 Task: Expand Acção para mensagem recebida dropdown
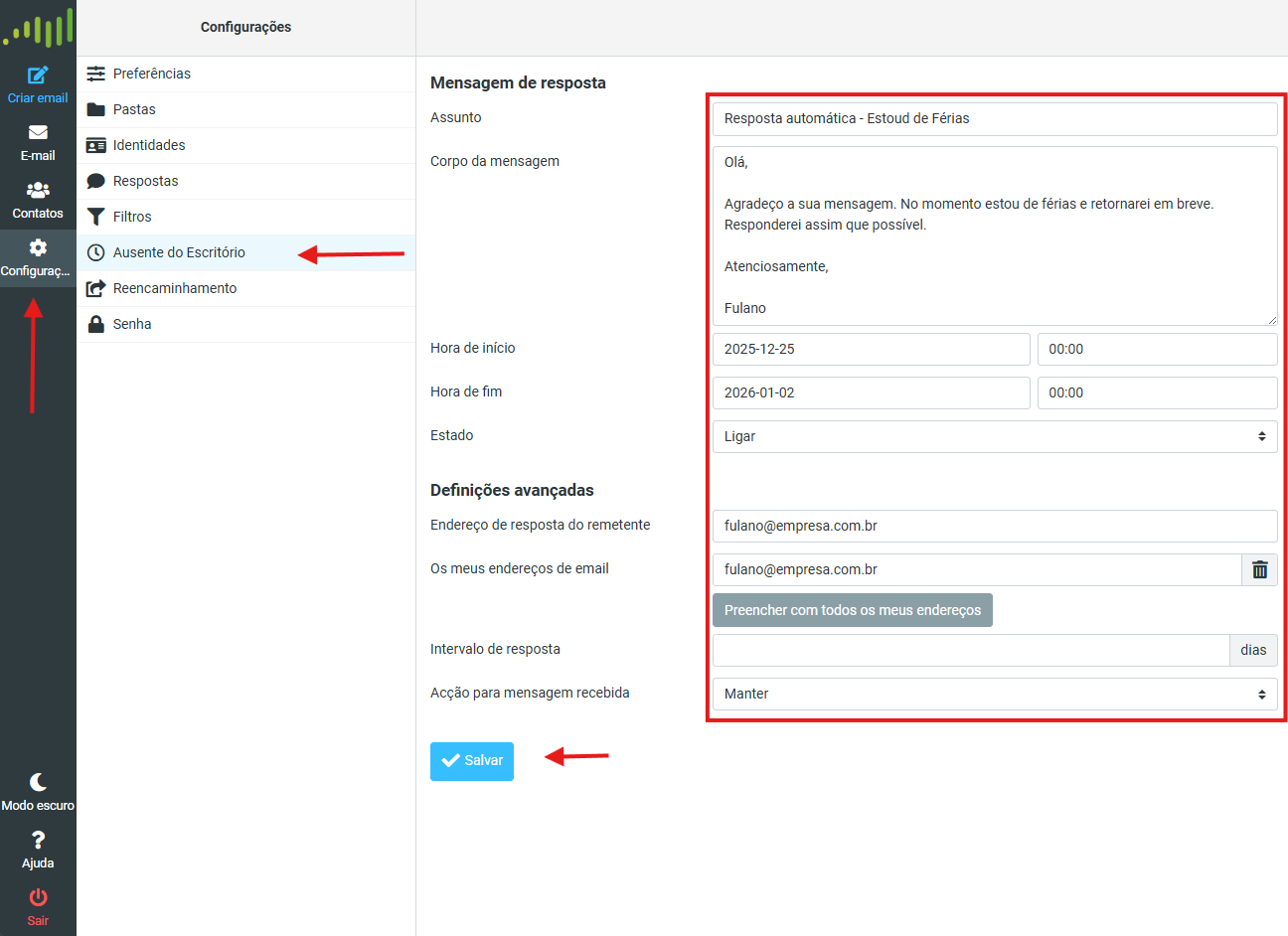[x=994, y=694]
